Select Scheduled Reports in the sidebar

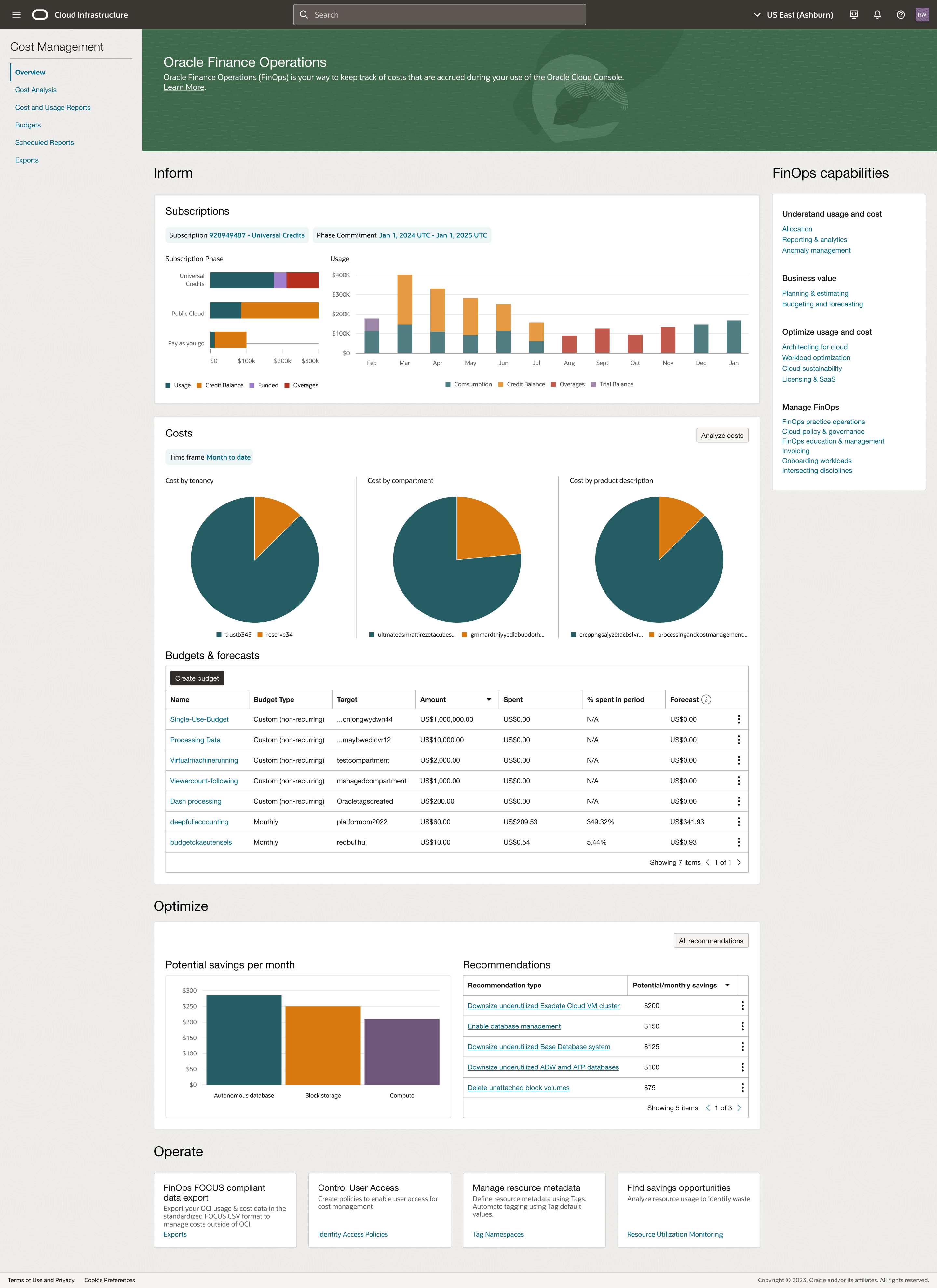44,142
